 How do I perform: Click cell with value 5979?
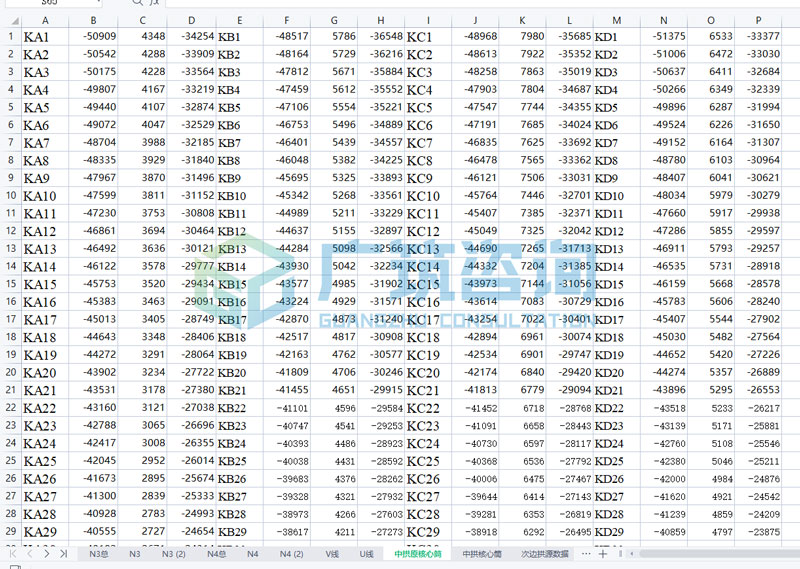point(711,195)
